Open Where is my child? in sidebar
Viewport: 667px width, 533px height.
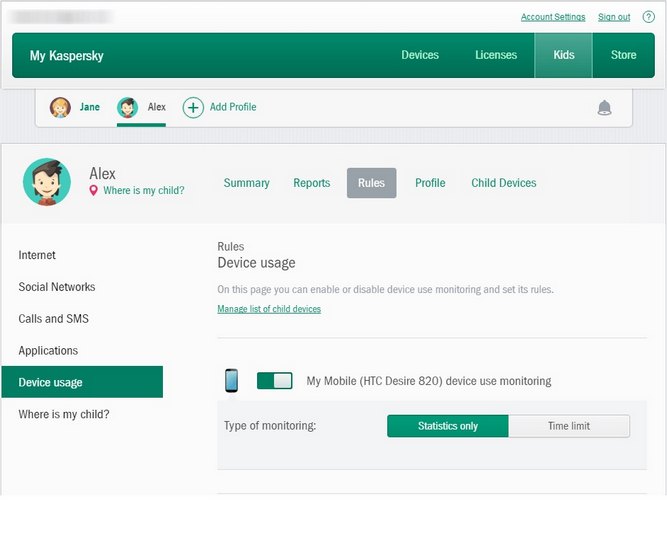point(64,414)
